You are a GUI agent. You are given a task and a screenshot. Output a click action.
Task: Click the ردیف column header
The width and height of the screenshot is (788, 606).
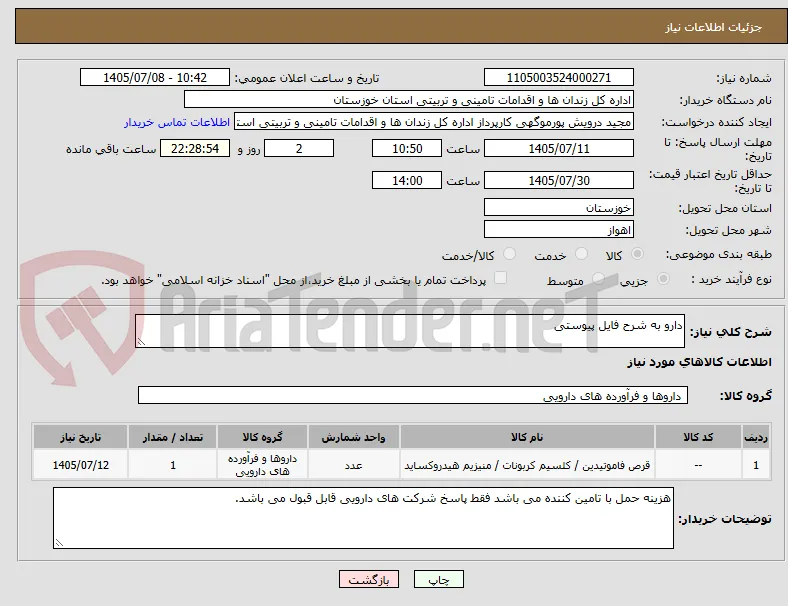point(756,437)
